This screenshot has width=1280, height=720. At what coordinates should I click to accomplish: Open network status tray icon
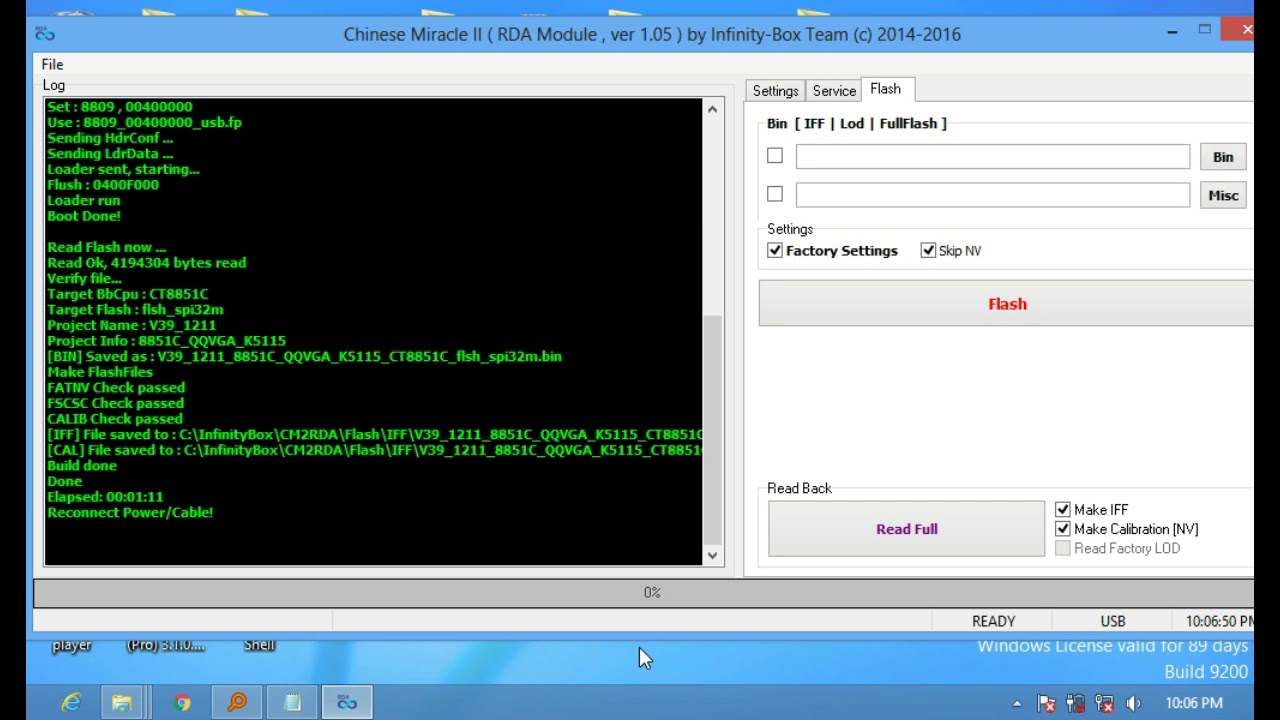pyautogui.click(x=1104, y=704)
